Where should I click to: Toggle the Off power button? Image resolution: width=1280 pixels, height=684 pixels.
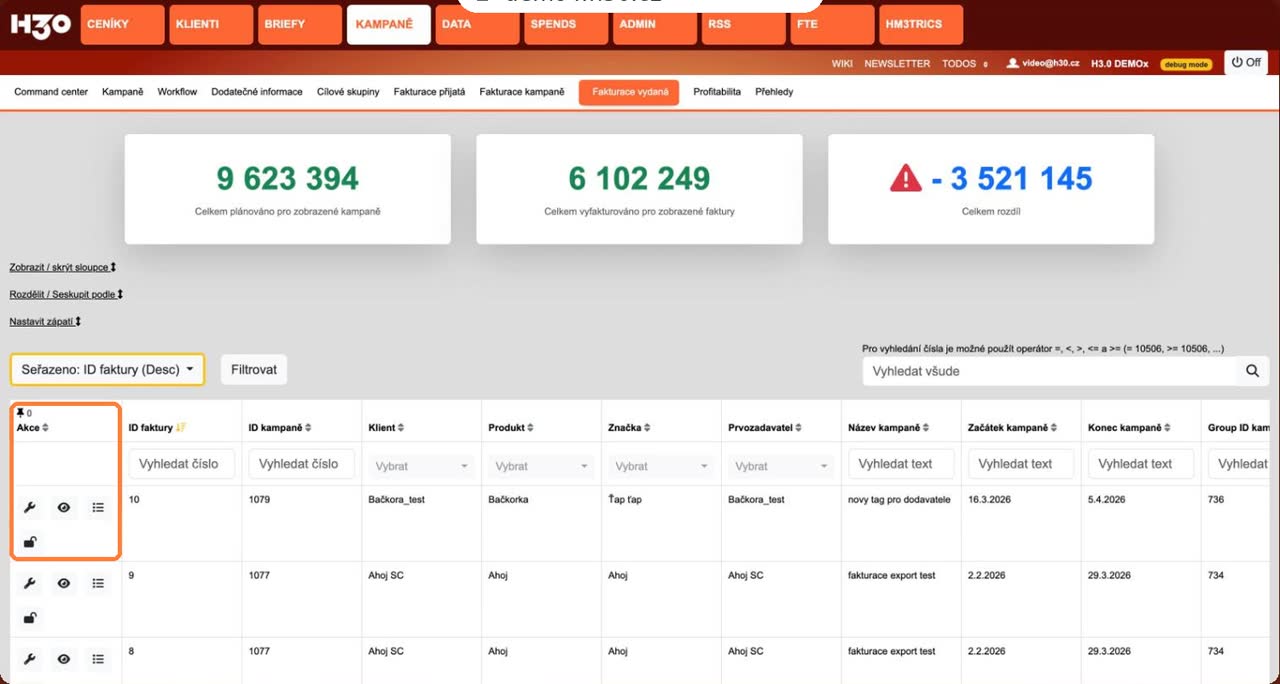pyautogui.click(x=1246, y=62)
